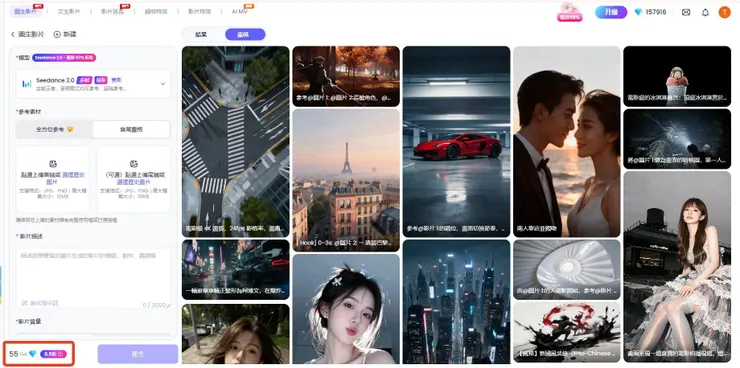Click the cost value 55
This screenshot has height=368, width=740.
(14, 354)
